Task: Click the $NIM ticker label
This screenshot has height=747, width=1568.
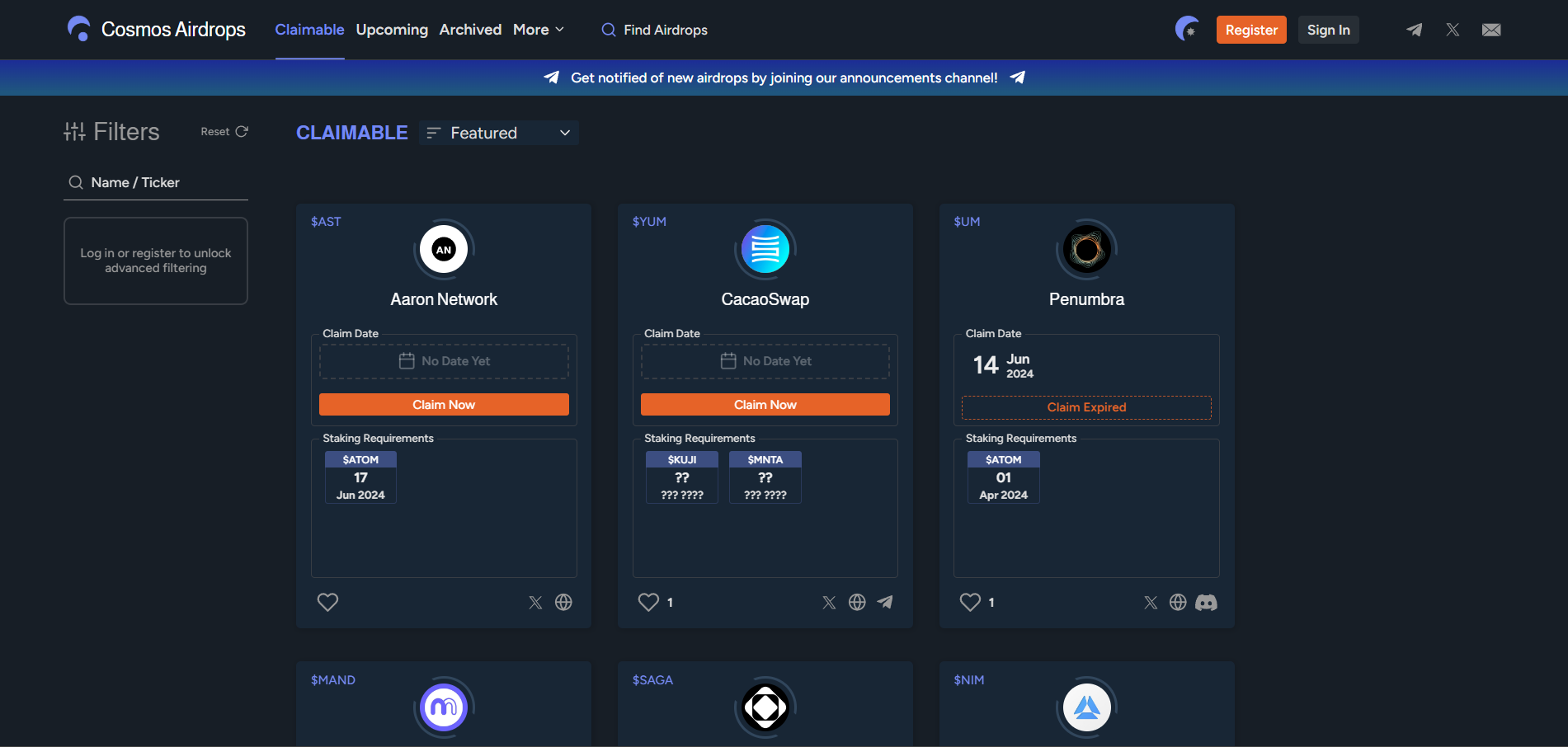Action: (x=969, y=680)
